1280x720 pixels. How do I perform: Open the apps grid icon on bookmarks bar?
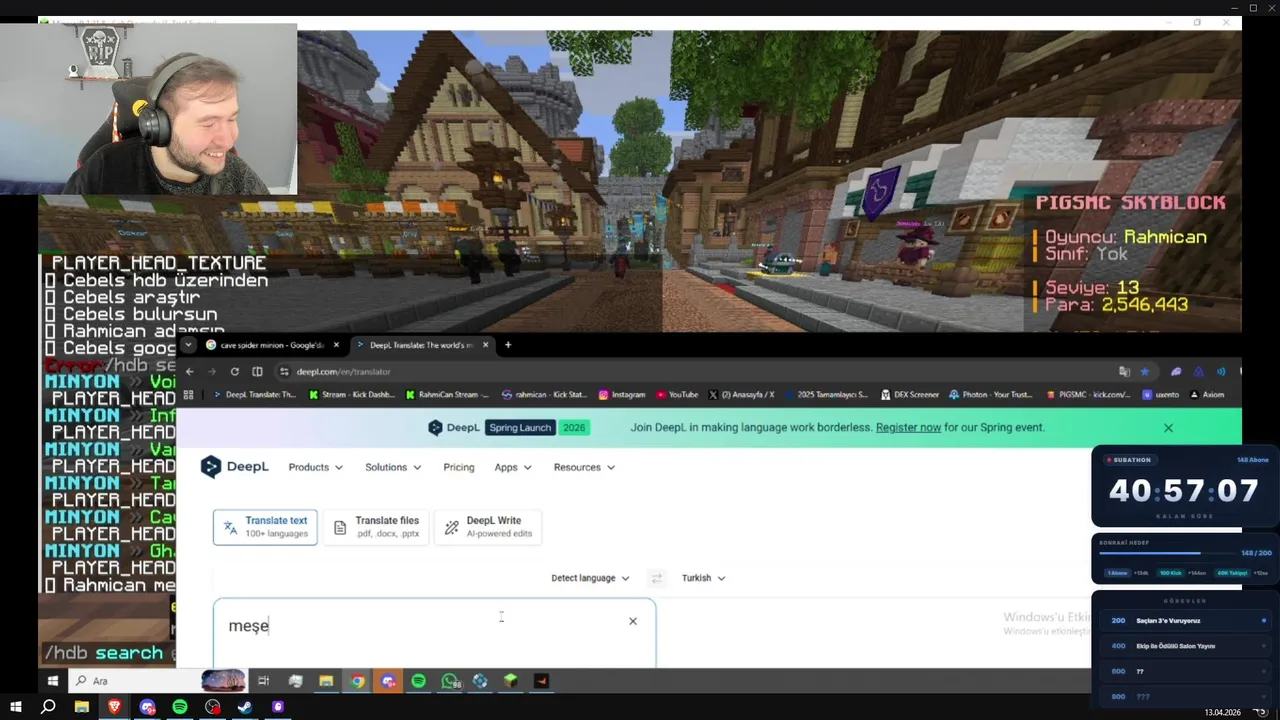pos(188,394)
